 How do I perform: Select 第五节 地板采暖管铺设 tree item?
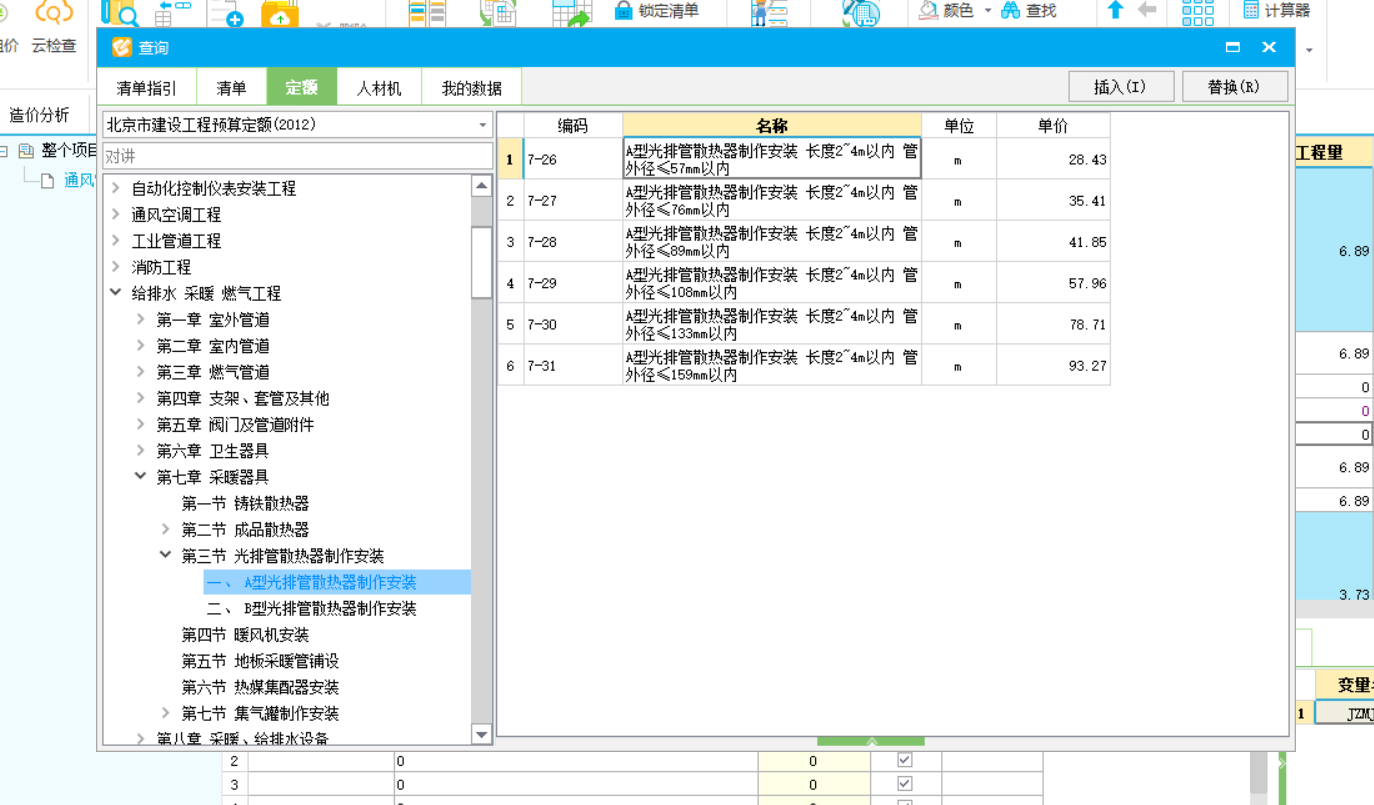260,661
